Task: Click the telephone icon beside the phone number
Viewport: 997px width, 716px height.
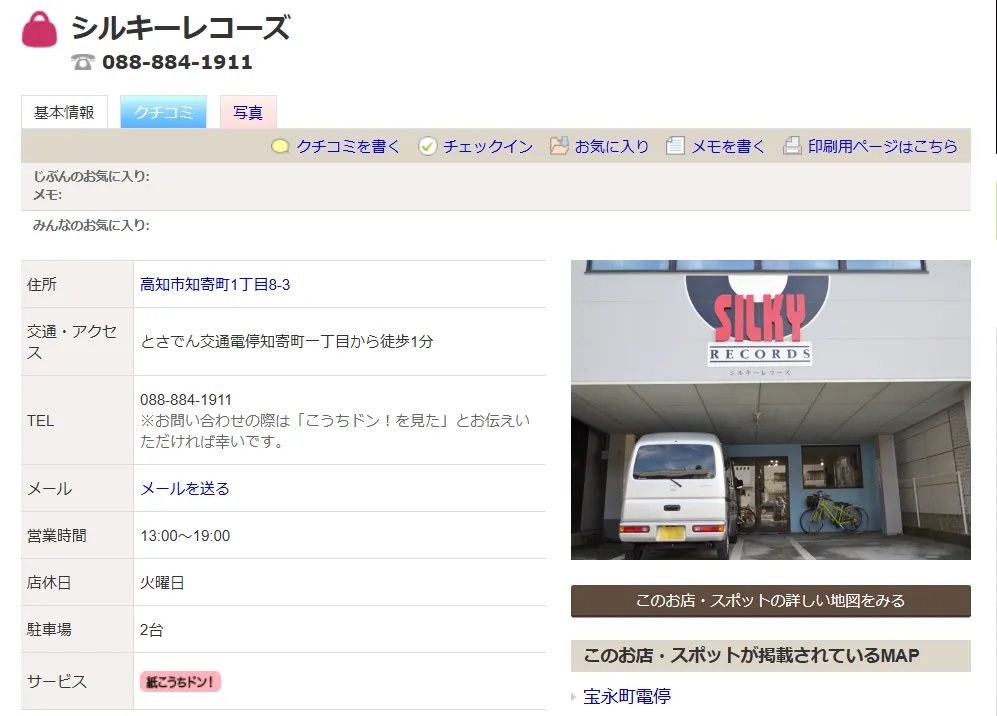Action: point(83,62)
